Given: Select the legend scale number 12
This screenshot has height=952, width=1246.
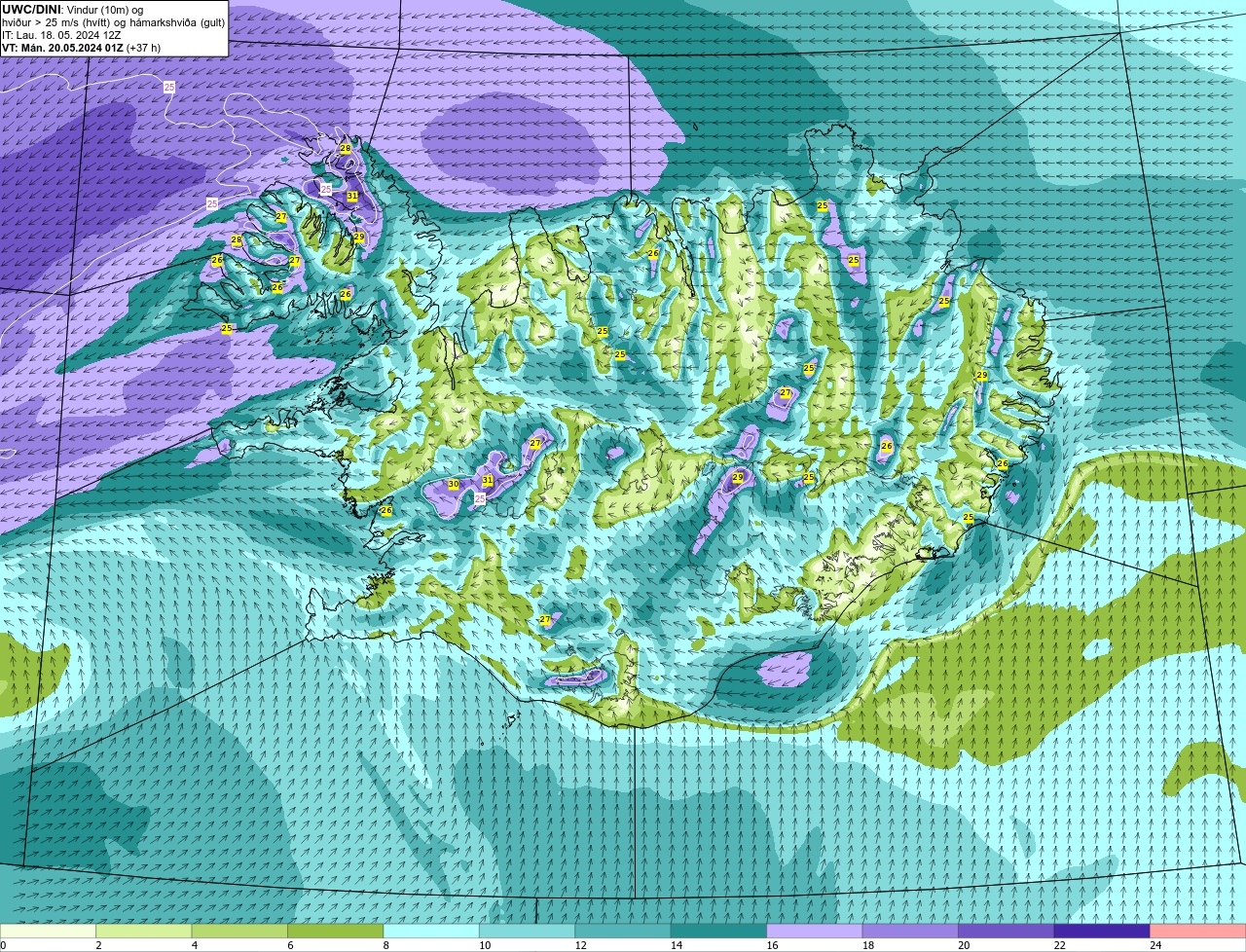Looking at the screenshot, I should [x=580, y=945].
